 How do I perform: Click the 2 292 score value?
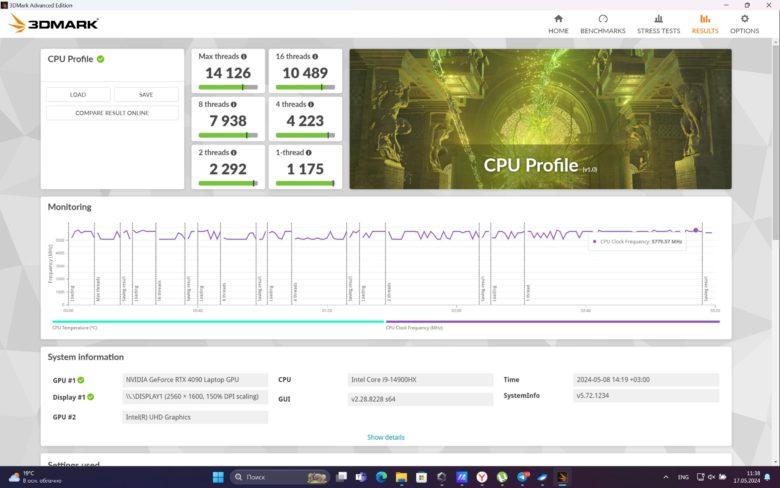click(x=228, y=169)
